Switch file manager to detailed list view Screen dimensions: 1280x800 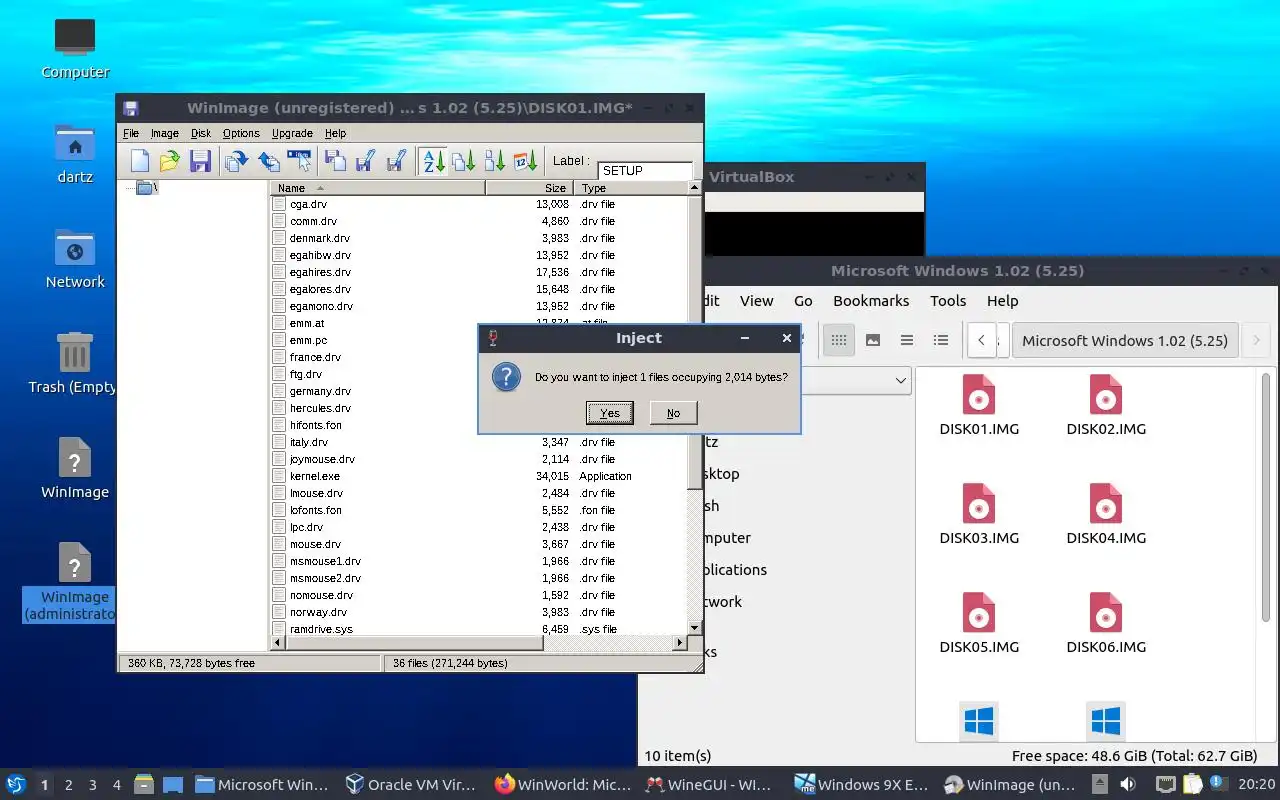pyautogui.click(x=941, y=340)
